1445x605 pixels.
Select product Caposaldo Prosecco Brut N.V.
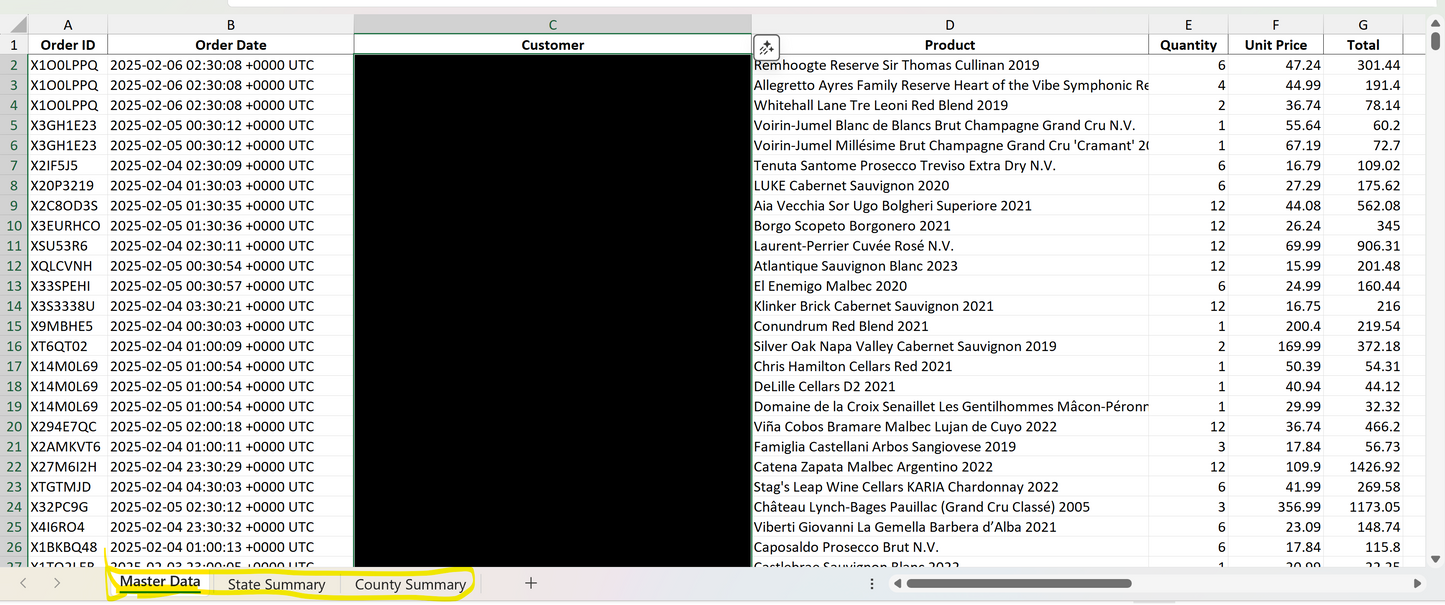949,547
